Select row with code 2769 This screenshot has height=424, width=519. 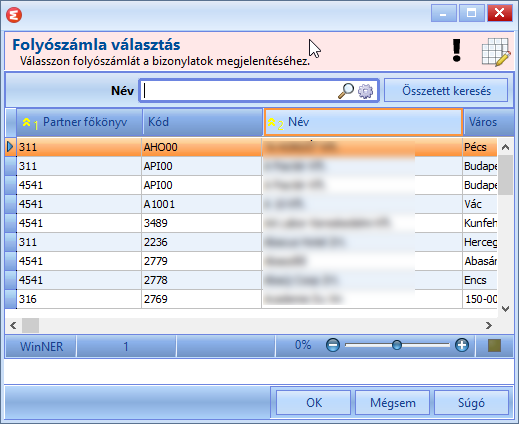[x=251, y=299]
